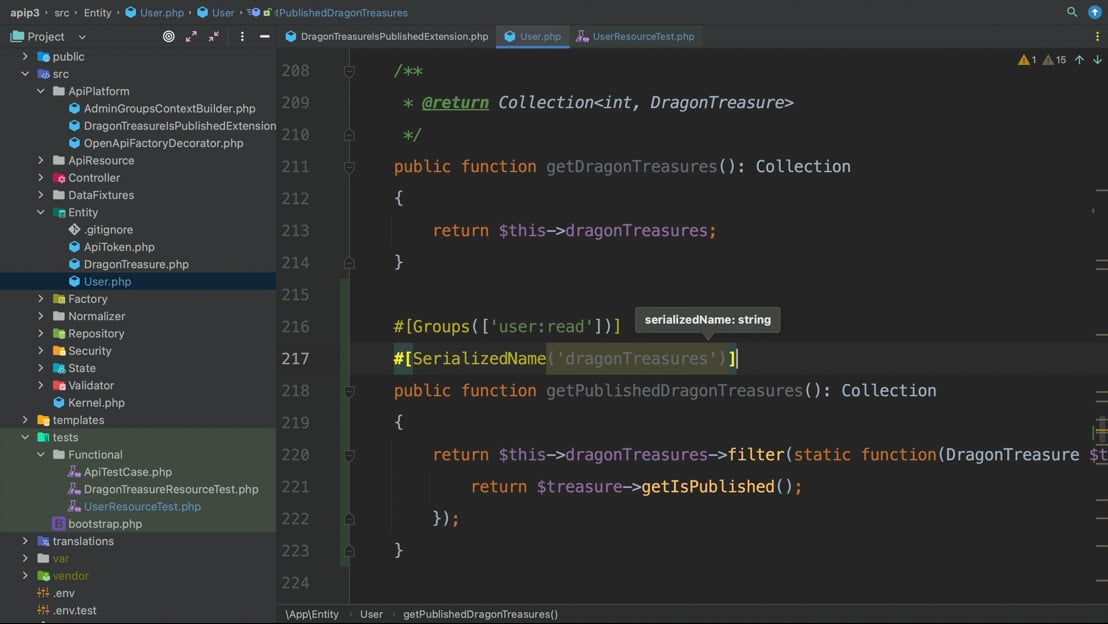Viewport: 1108px width, 624px height.
Task: Click 'user:read' string on line 216
Action: 541,326
